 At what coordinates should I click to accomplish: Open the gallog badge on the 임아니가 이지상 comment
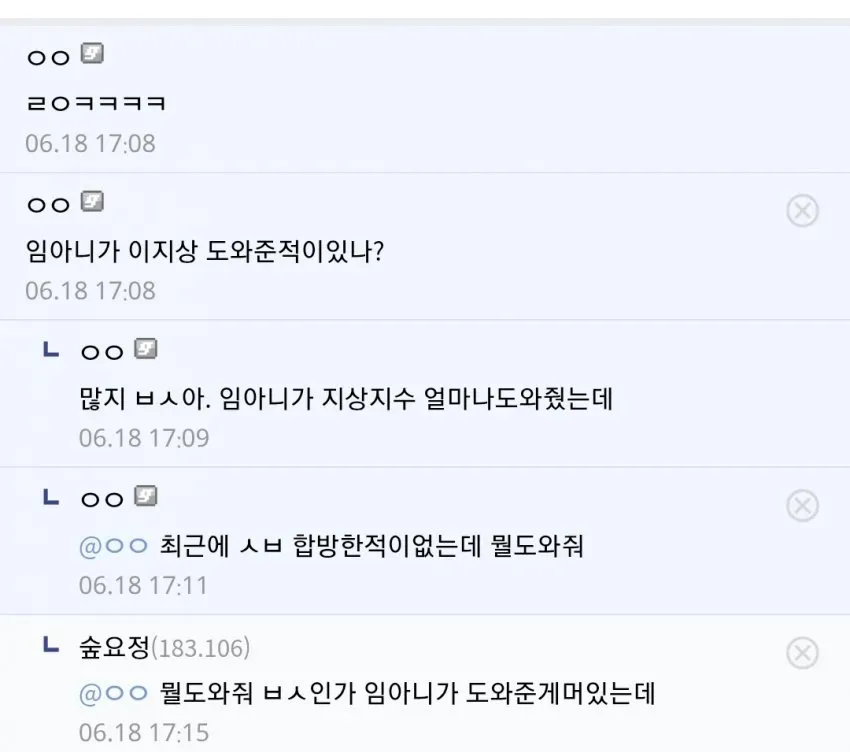(92, 201)
